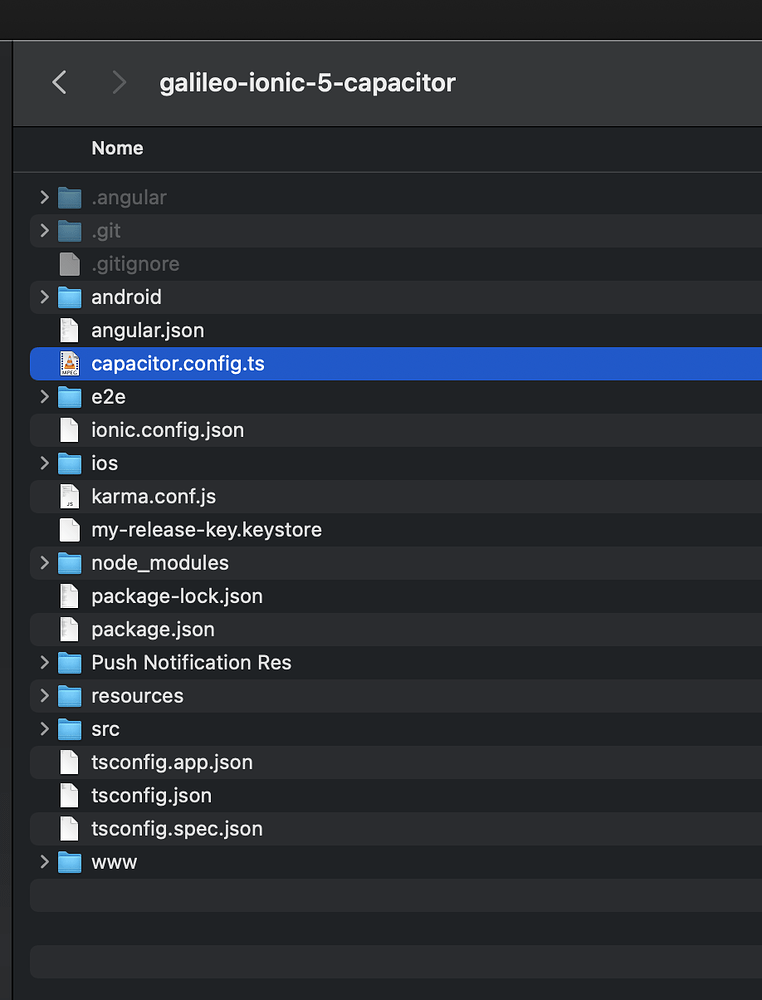Screen dimensions: 762x1000
Task: Click the Nome column header
Action: [x=117, y=148]
